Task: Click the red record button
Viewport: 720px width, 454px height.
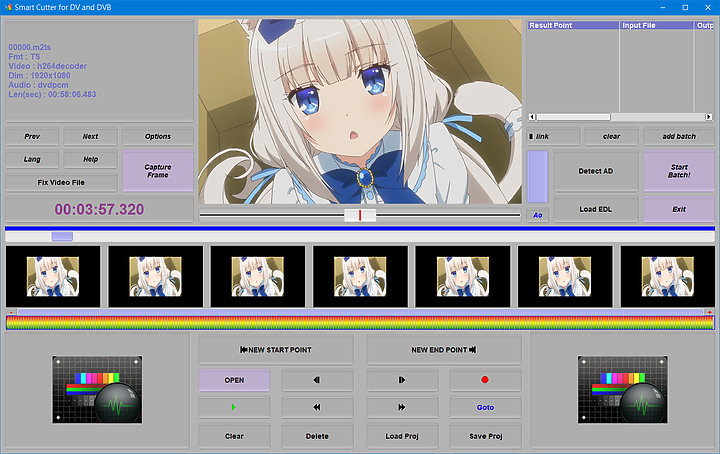Action: [x=485, y=380]
